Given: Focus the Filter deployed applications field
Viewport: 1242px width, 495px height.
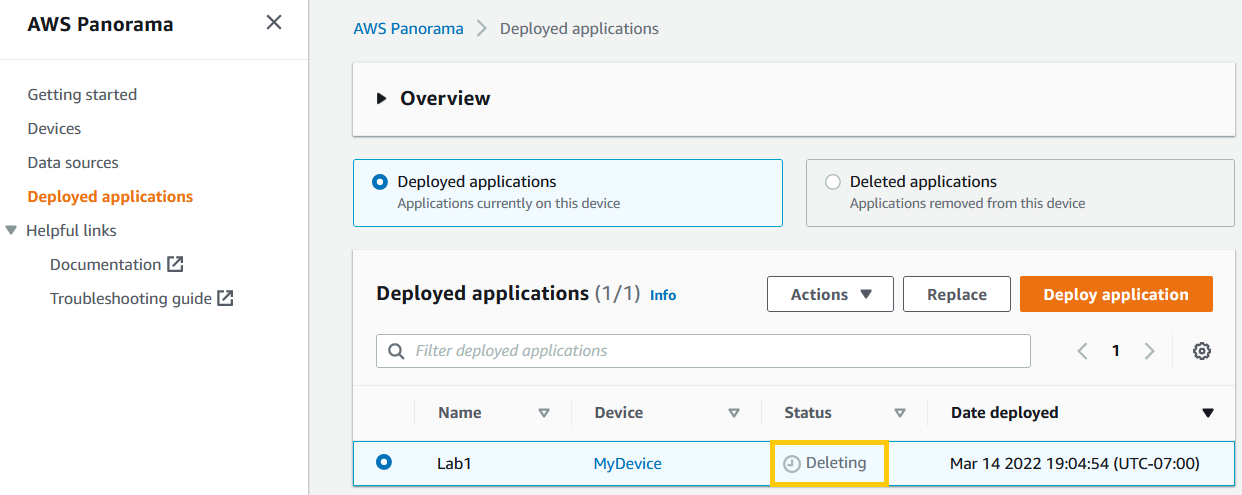Looking at the screenshot, I should pos(704,351).
